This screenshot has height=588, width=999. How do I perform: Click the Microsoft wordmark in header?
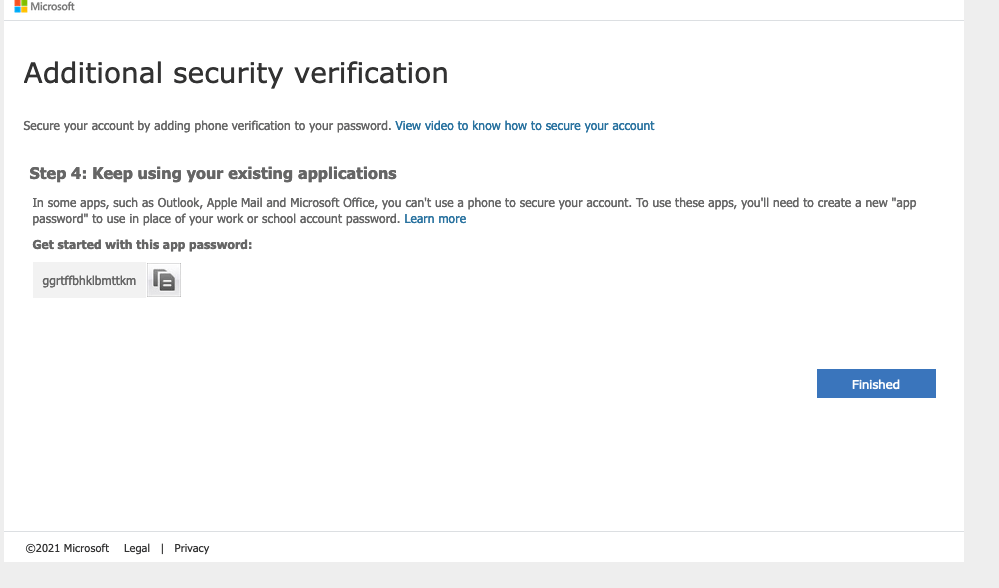pos(52,6)
